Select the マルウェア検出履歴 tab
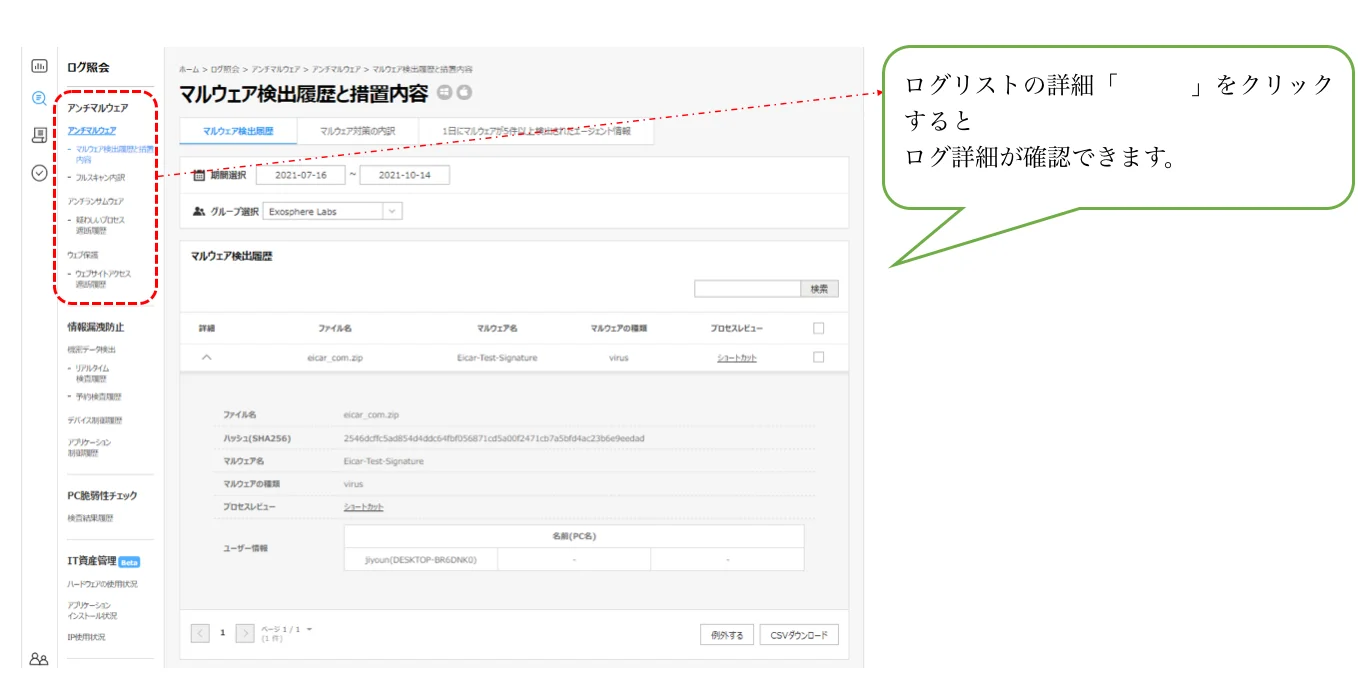1358x692 pixels. (x=238, y=131)
